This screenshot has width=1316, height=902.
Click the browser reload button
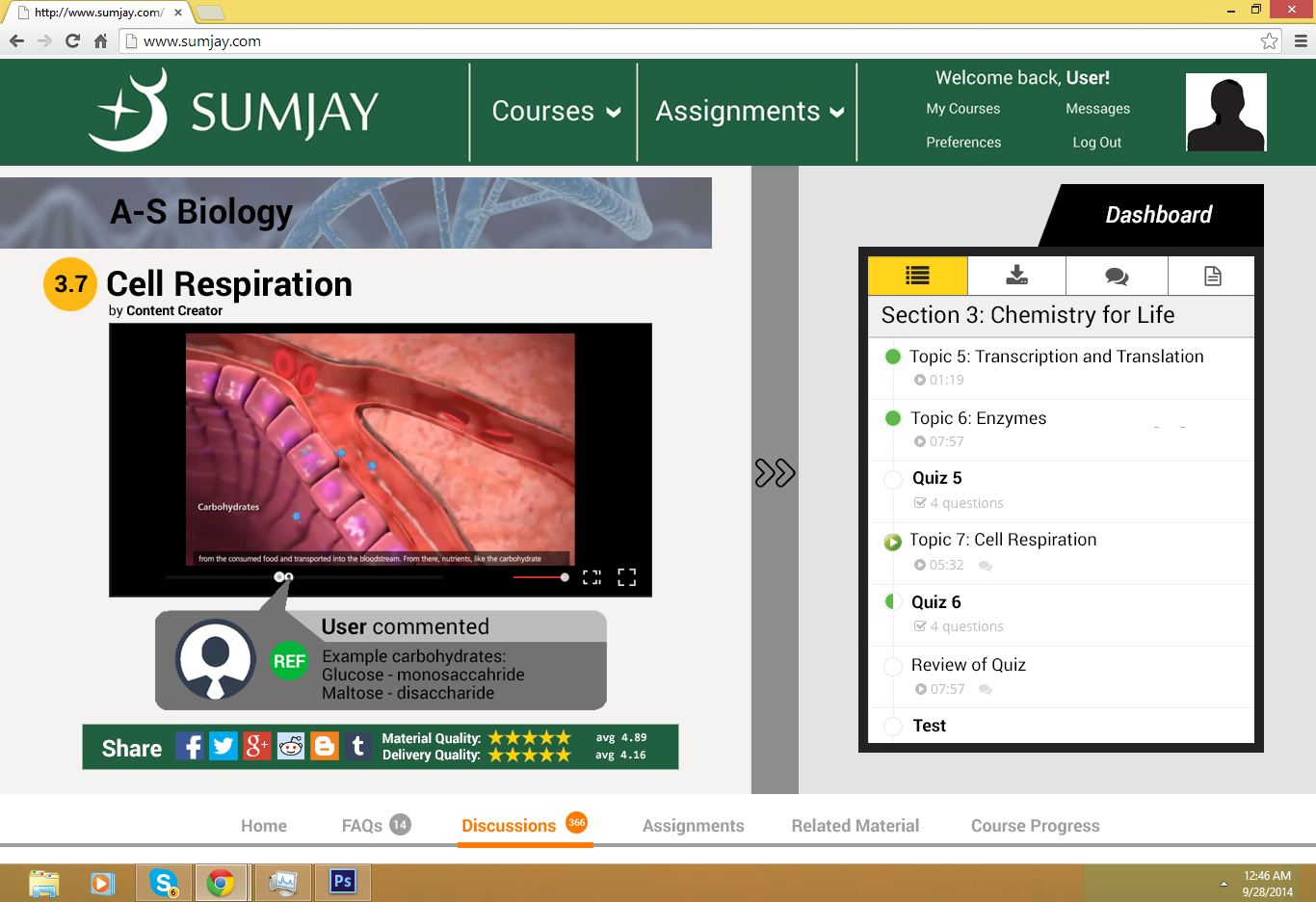72,40
